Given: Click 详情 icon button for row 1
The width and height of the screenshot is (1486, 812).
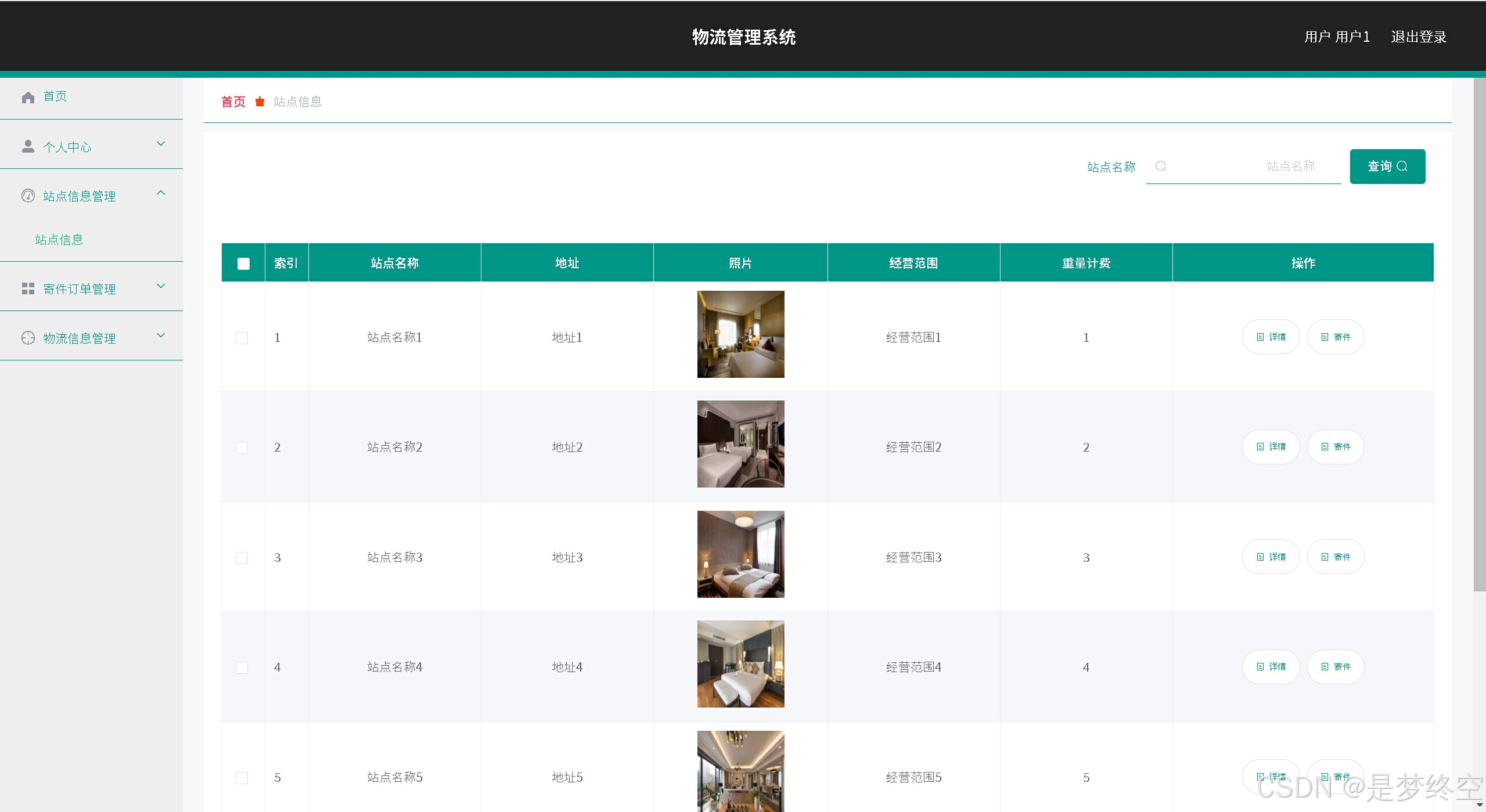Looking at the screenshot, I should click(x=1271, y=337).
